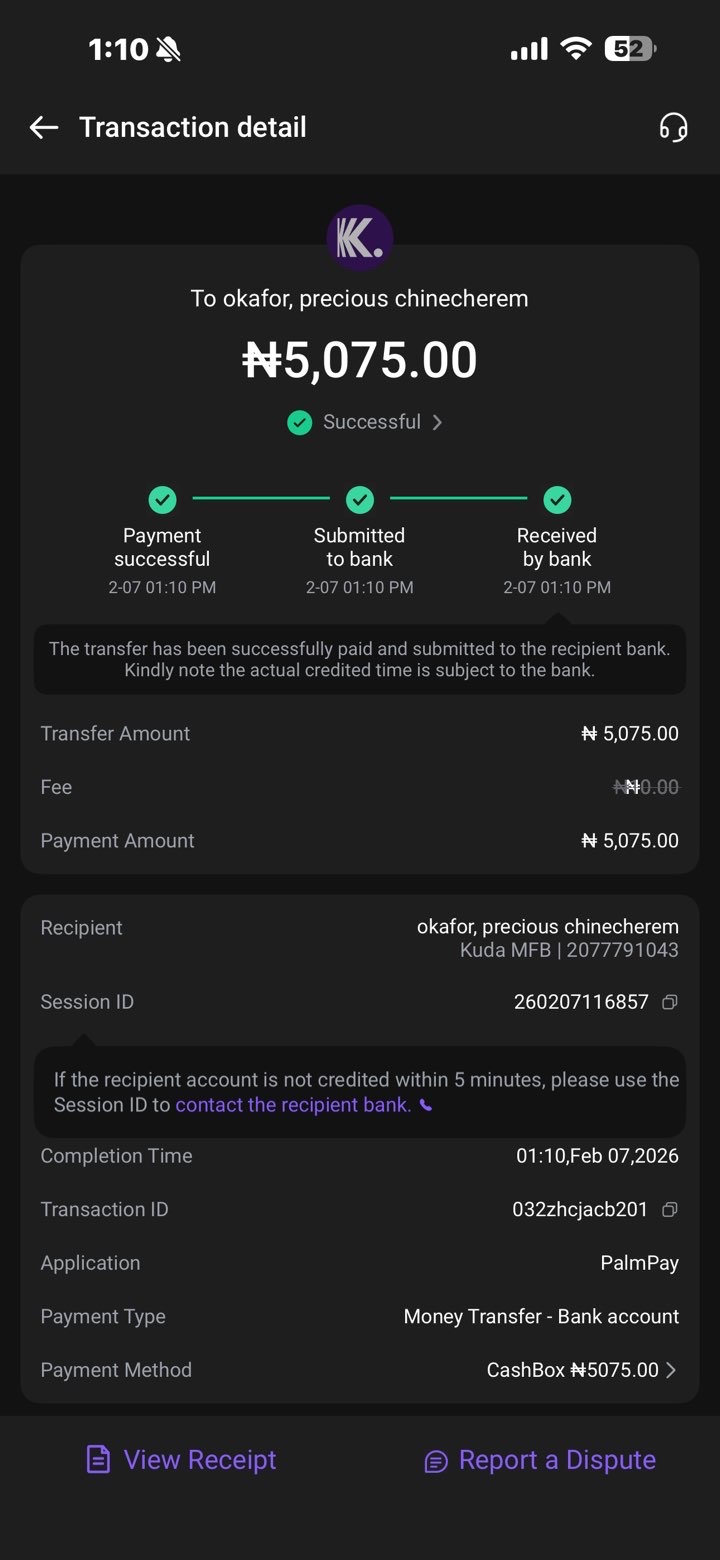Tap the dispute chat bubble icon

[x=436, y=1461]
